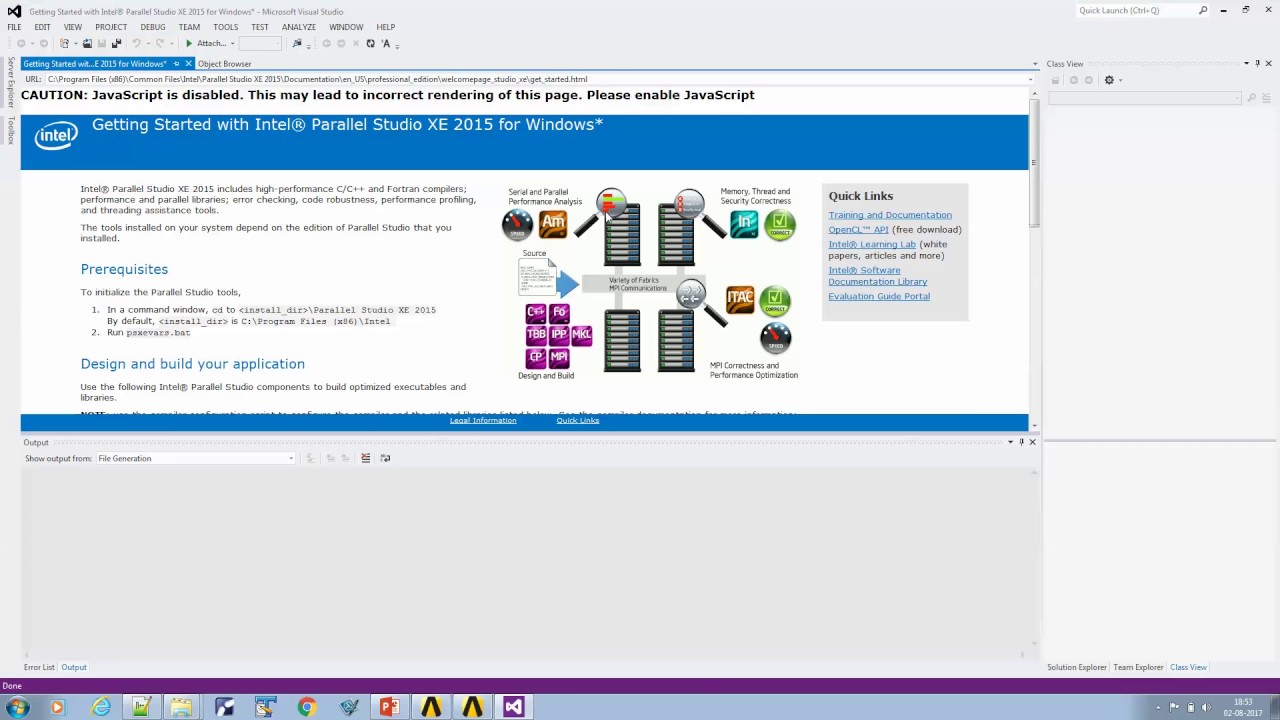Click the Intel logo in page header
Image resolution: width=1280 pixels, height=720 pixels.
pyautogui.click(x=56, y=135)
